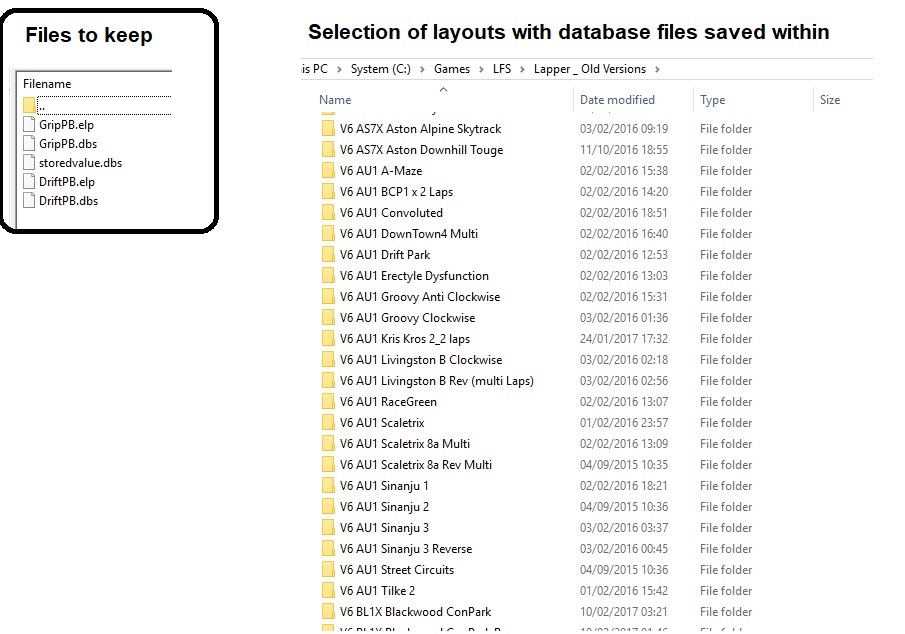Sort by the Type column header

pyautogui.click(x=713, y=100)
